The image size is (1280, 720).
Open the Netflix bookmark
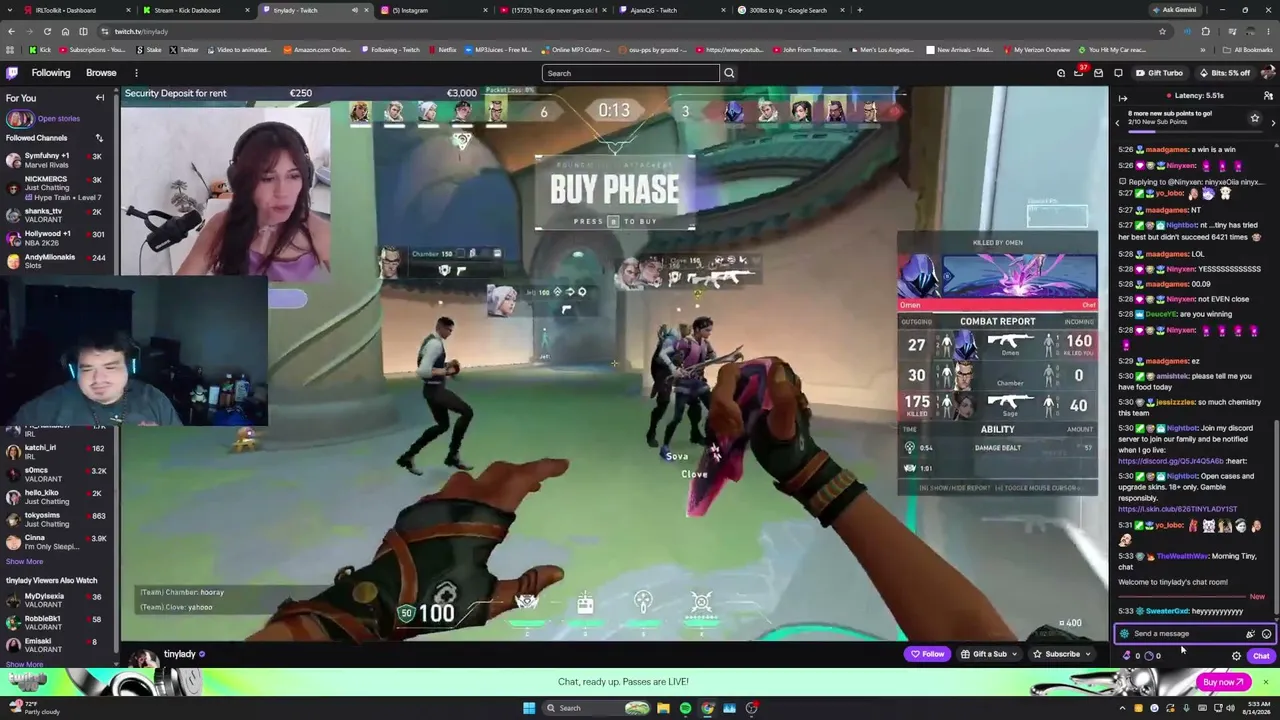(442, 50)
